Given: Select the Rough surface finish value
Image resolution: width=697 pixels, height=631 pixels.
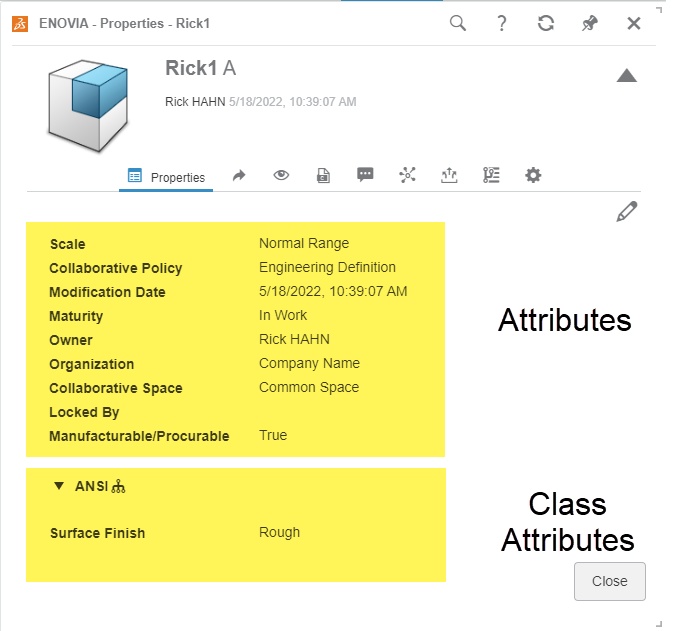Looking at the screenshot, I should (279, 532).
